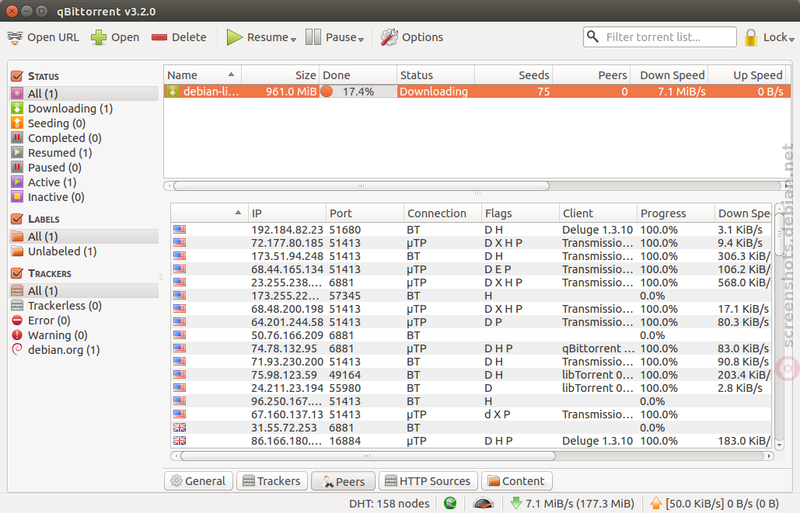The height and width of the screenshot is (513, 800).
Task: Select the Active (1) status filter
Action: pos(52,182)
